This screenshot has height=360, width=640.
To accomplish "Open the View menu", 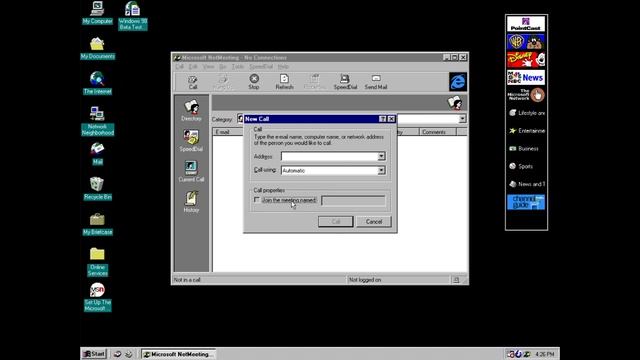I will click(x=208, y=67).
